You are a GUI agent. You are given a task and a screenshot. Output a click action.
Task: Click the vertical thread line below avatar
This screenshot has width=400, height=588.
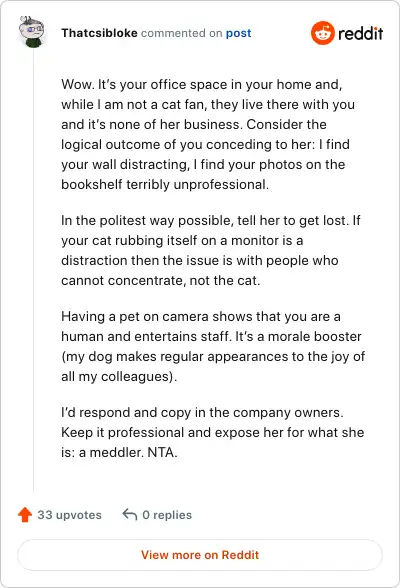point(33,270)
